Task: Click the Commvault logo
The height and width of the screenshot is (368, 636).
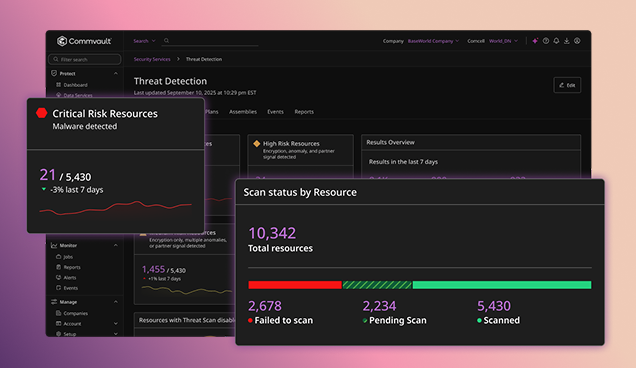Action: (x=84, y=41)
